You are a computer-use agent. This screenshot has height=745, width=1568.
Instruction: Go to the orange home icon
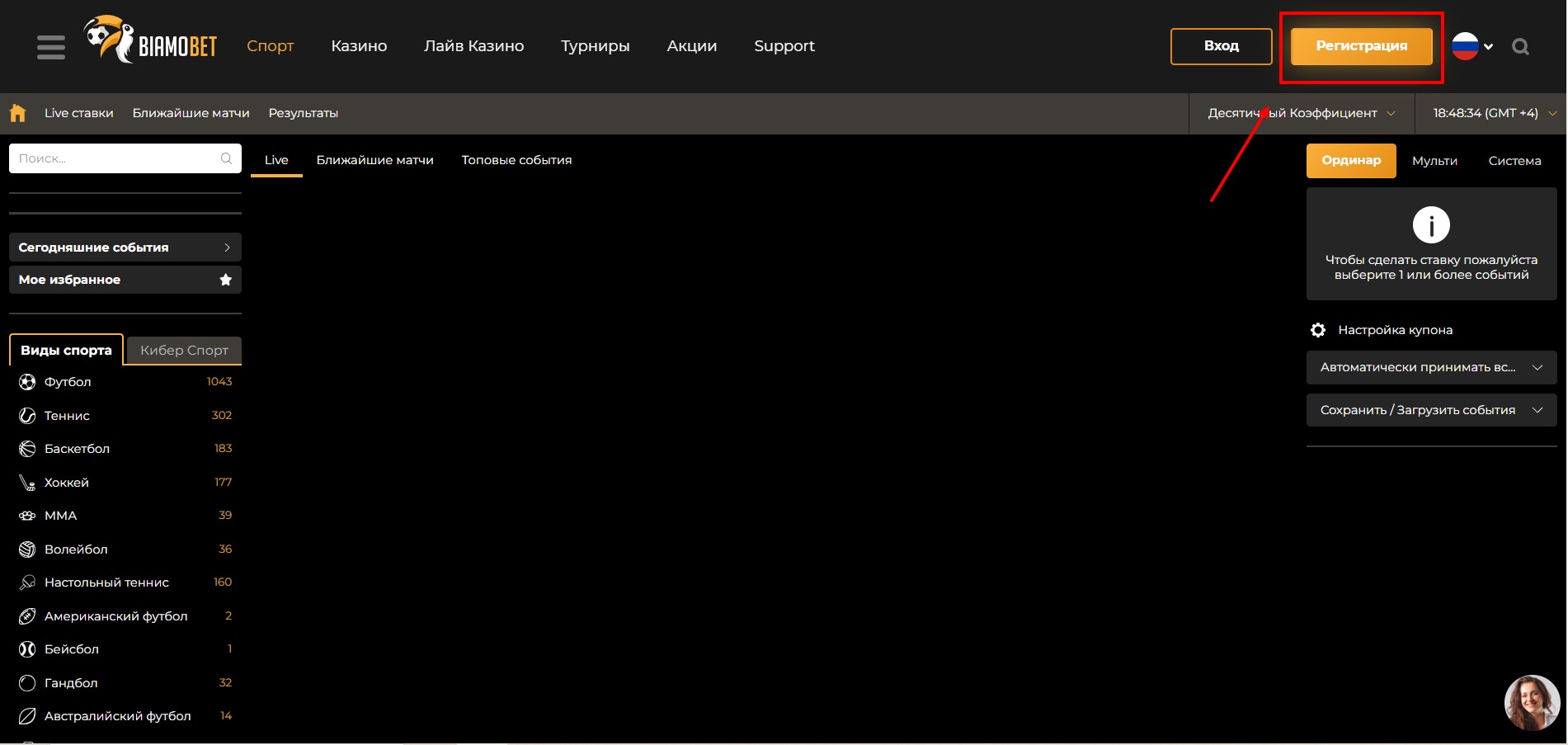[x=17, y=113]
